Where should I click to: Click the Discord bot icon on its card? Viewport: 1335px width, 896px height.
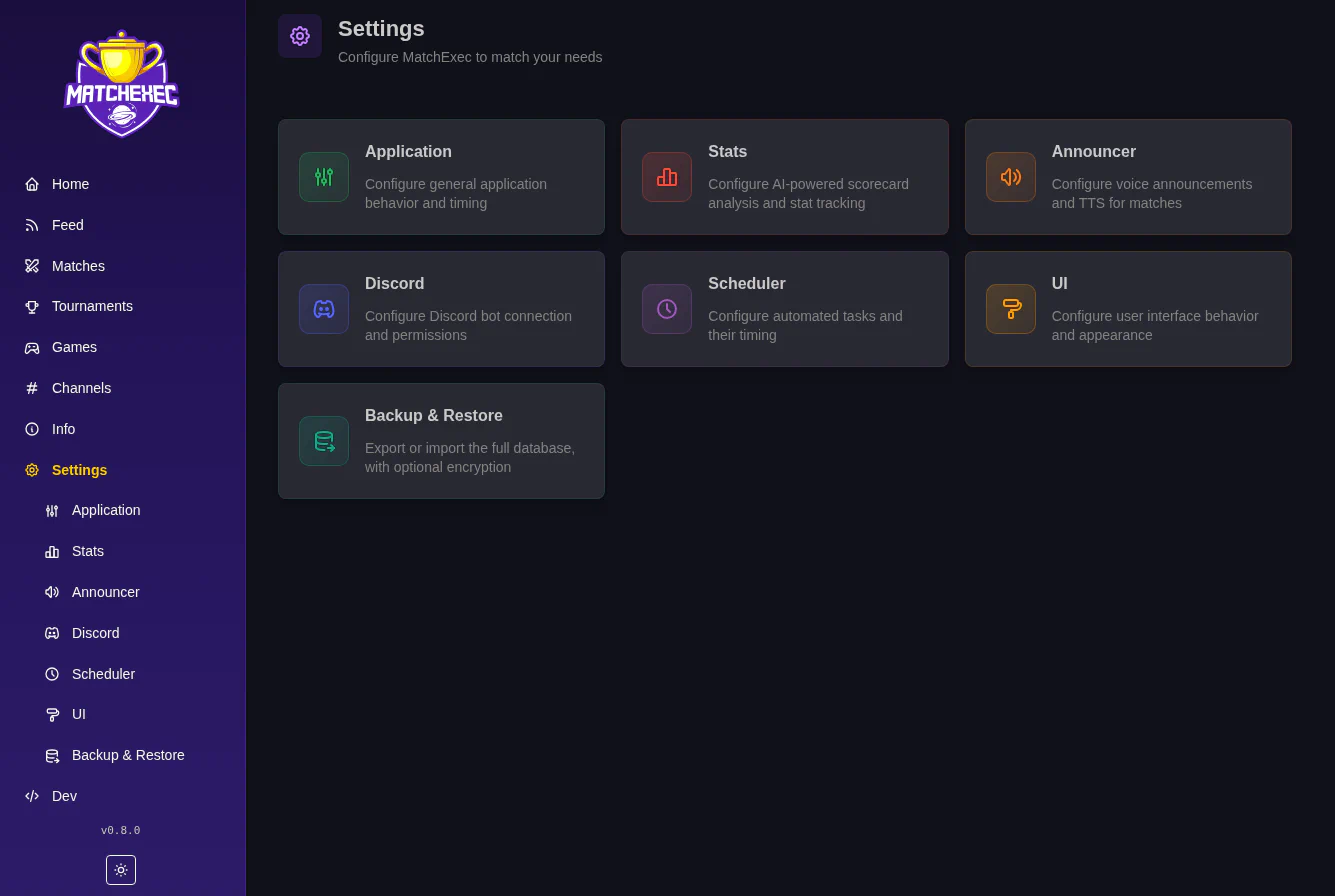coord(324,309)
